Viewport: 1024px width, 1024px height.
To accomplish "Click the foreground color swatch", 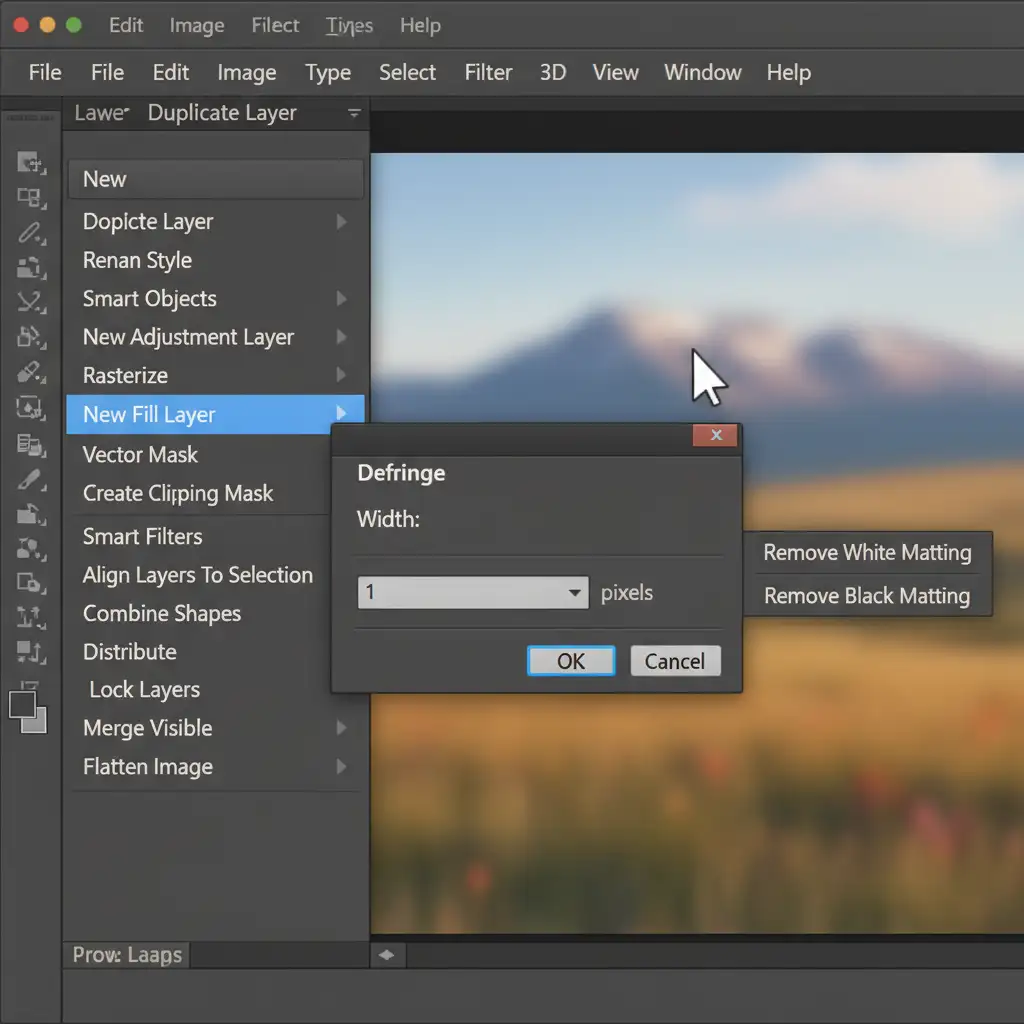I will click(22, 704).
